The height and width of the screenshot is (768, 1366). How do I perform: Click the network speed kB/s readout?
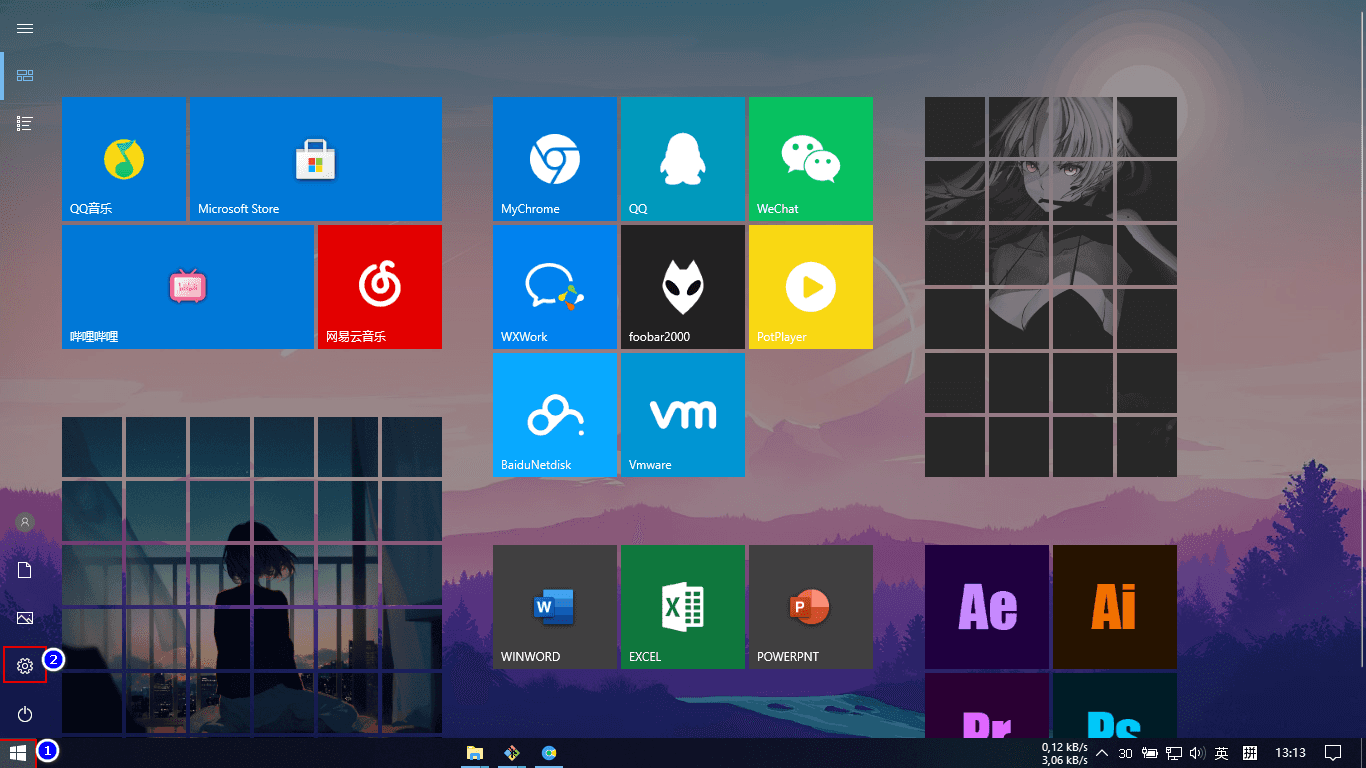pyautogui.click(x=1064, y=753)
